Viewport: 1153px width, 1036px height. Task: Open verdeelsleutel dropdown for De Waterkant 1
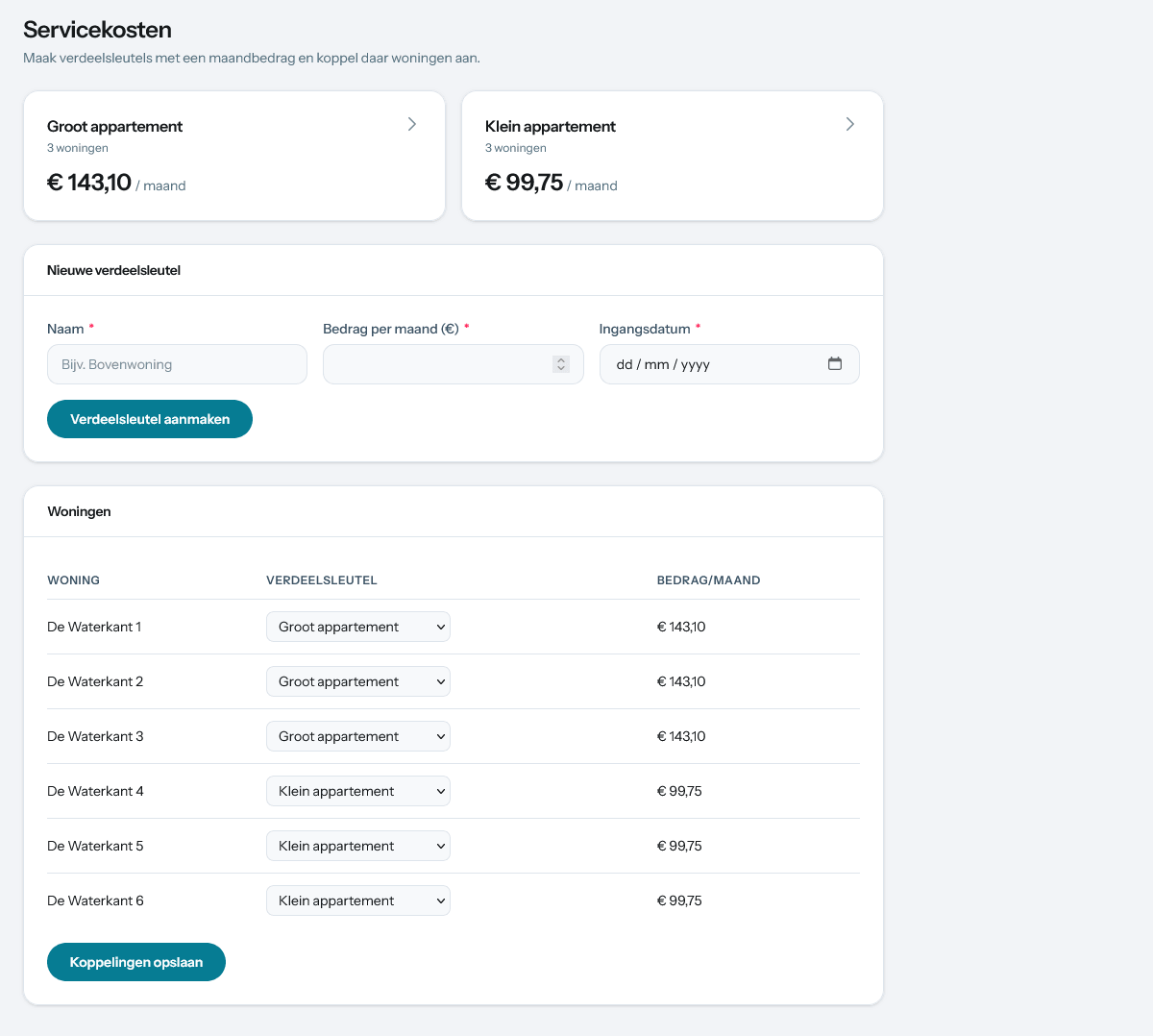[358, 627]
